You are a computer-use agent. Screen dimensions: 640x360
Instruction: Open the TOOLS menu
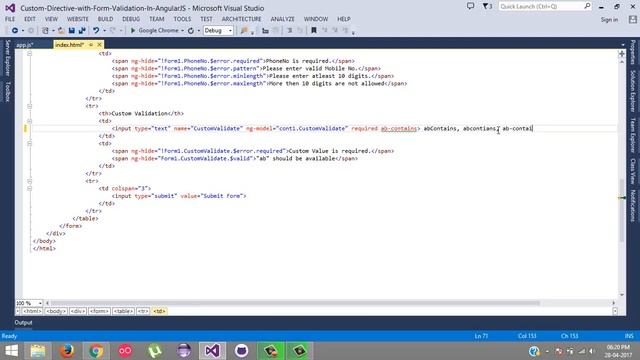(x=182, y=19)
